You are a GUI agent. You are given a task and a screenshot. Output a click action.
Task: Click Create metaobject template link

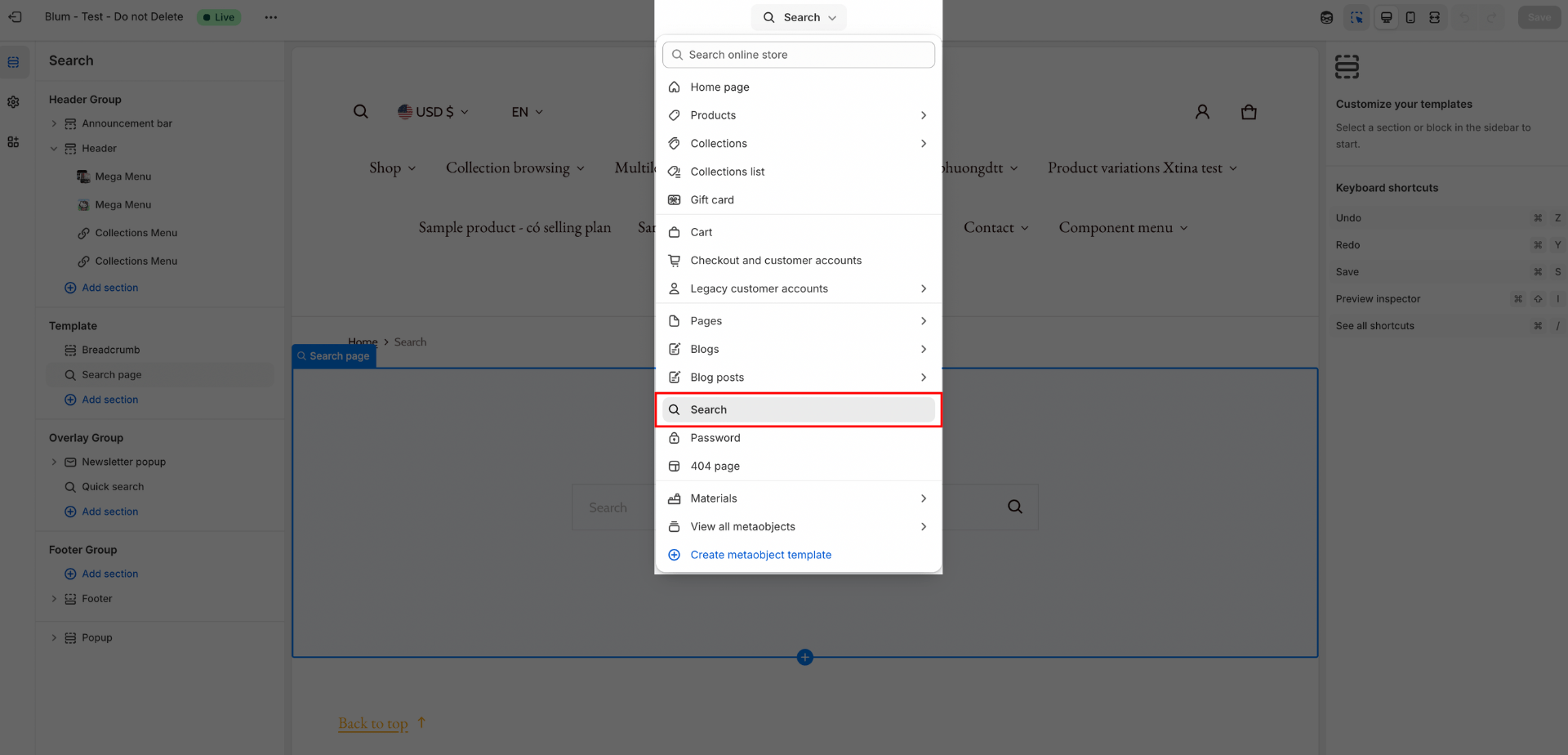tap(760, 555)
